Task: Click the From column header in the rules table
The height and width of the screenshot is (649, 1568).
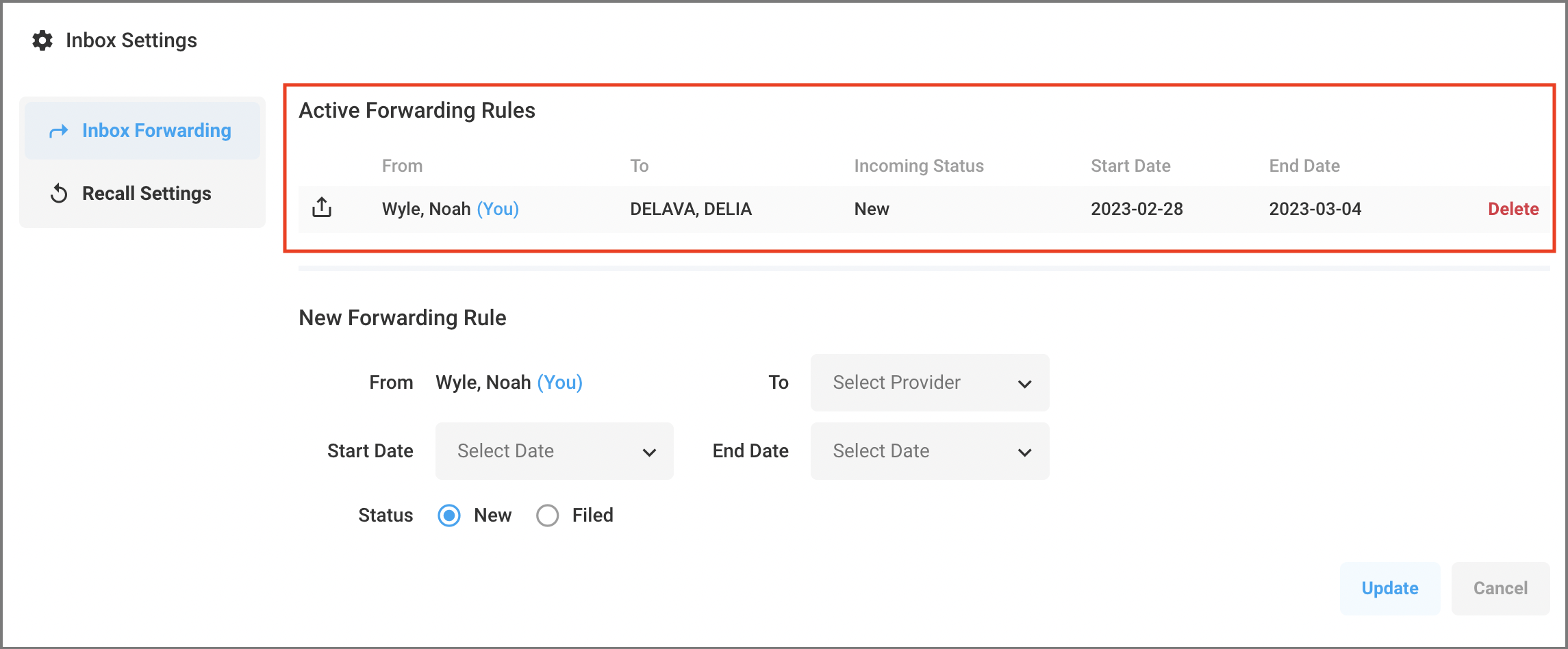Action: click(402, 166)
